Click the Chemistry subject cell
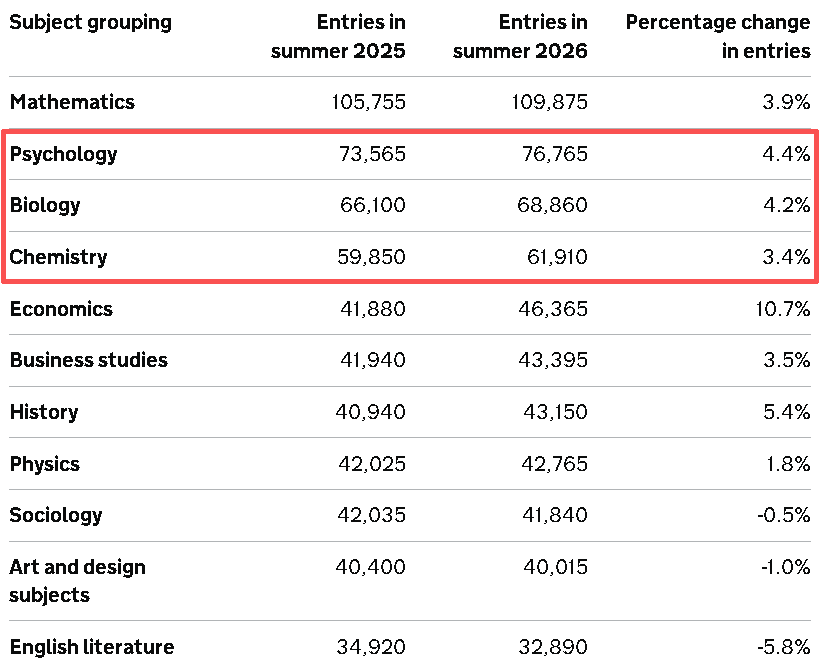Image resolution: width=824 pixels, height=671 pixels. coord(58,257)
